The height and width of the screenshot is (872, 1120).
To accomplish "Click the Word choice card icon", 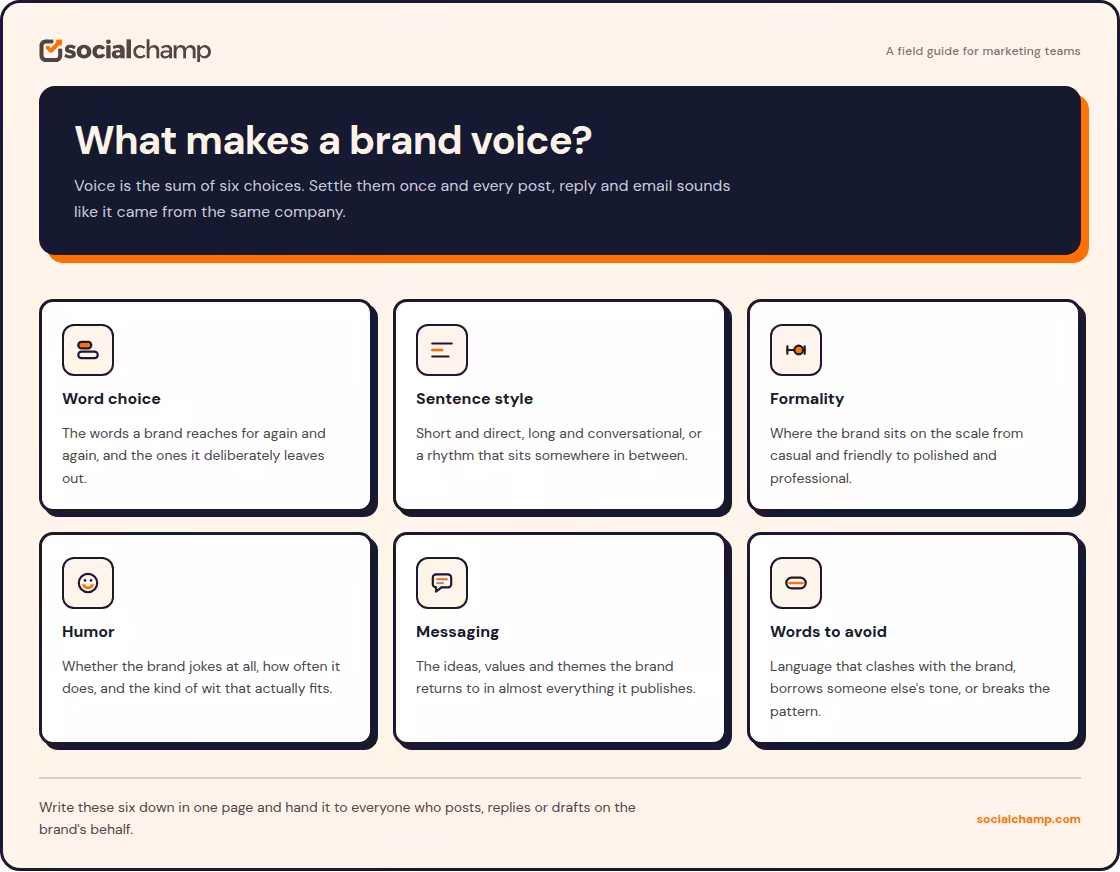I will [x=88, y=350].
